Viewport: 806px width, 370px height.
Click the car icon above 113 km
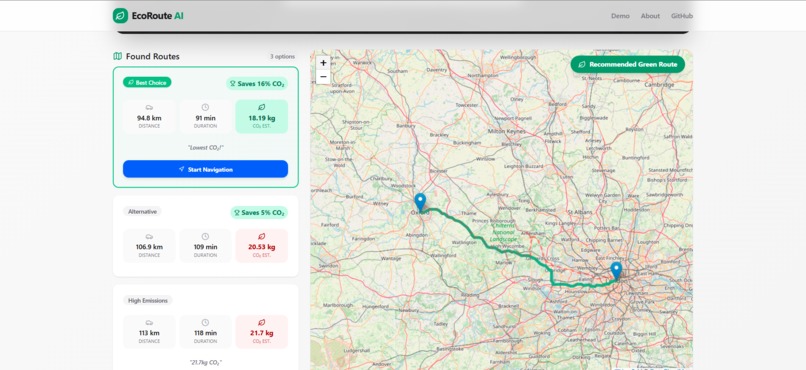coord(149,323)
